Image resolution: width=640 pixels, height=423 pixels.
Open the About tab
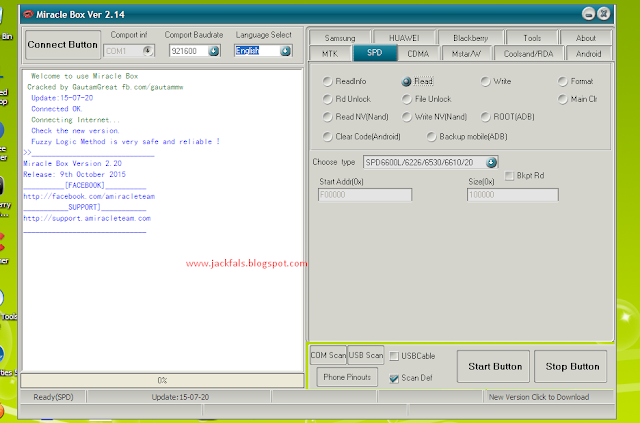click(586, 38)
